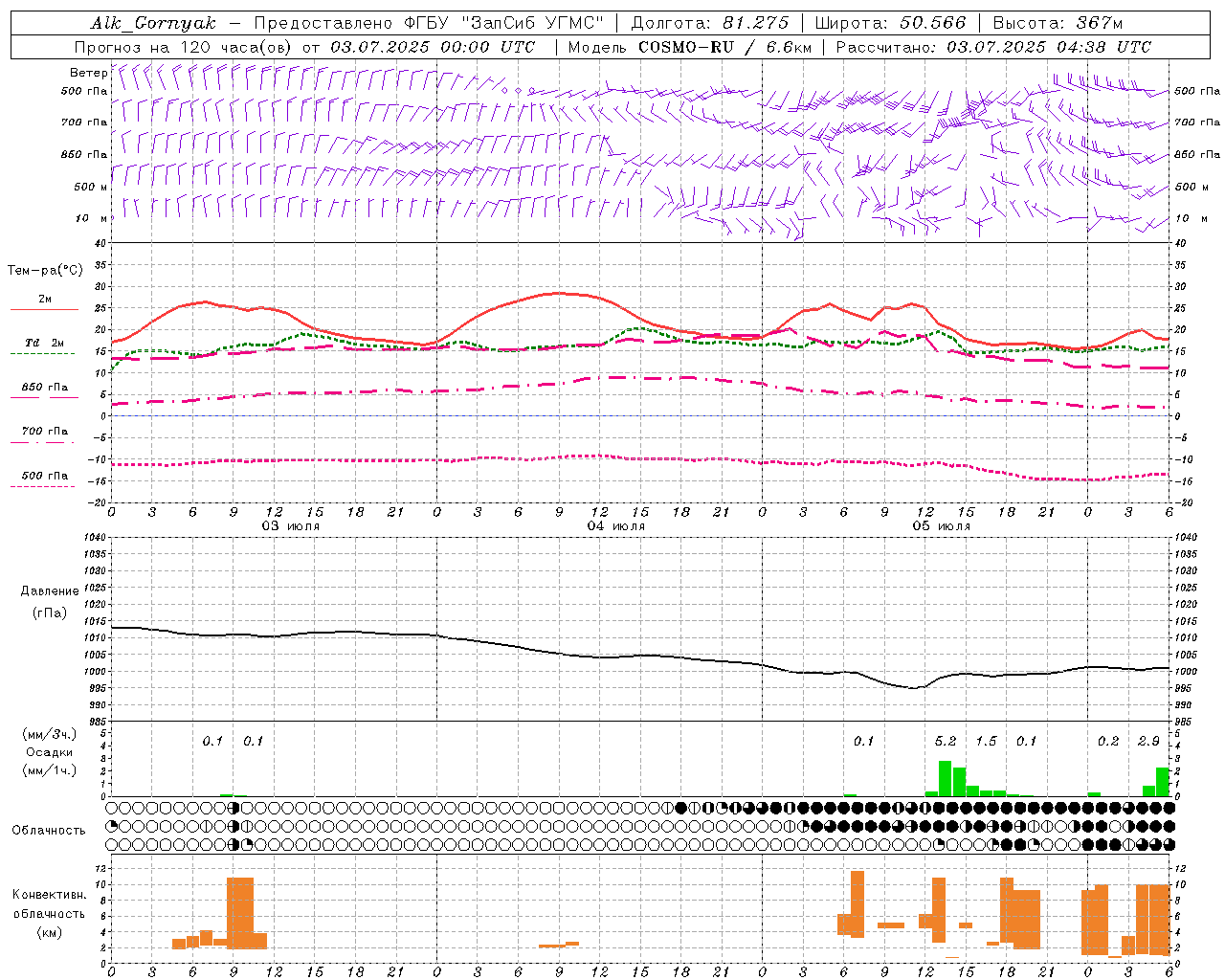Click the 500 гПа dotted temperature legend entry
Viewport: 1225px width, 980px height.
[44, 478]
